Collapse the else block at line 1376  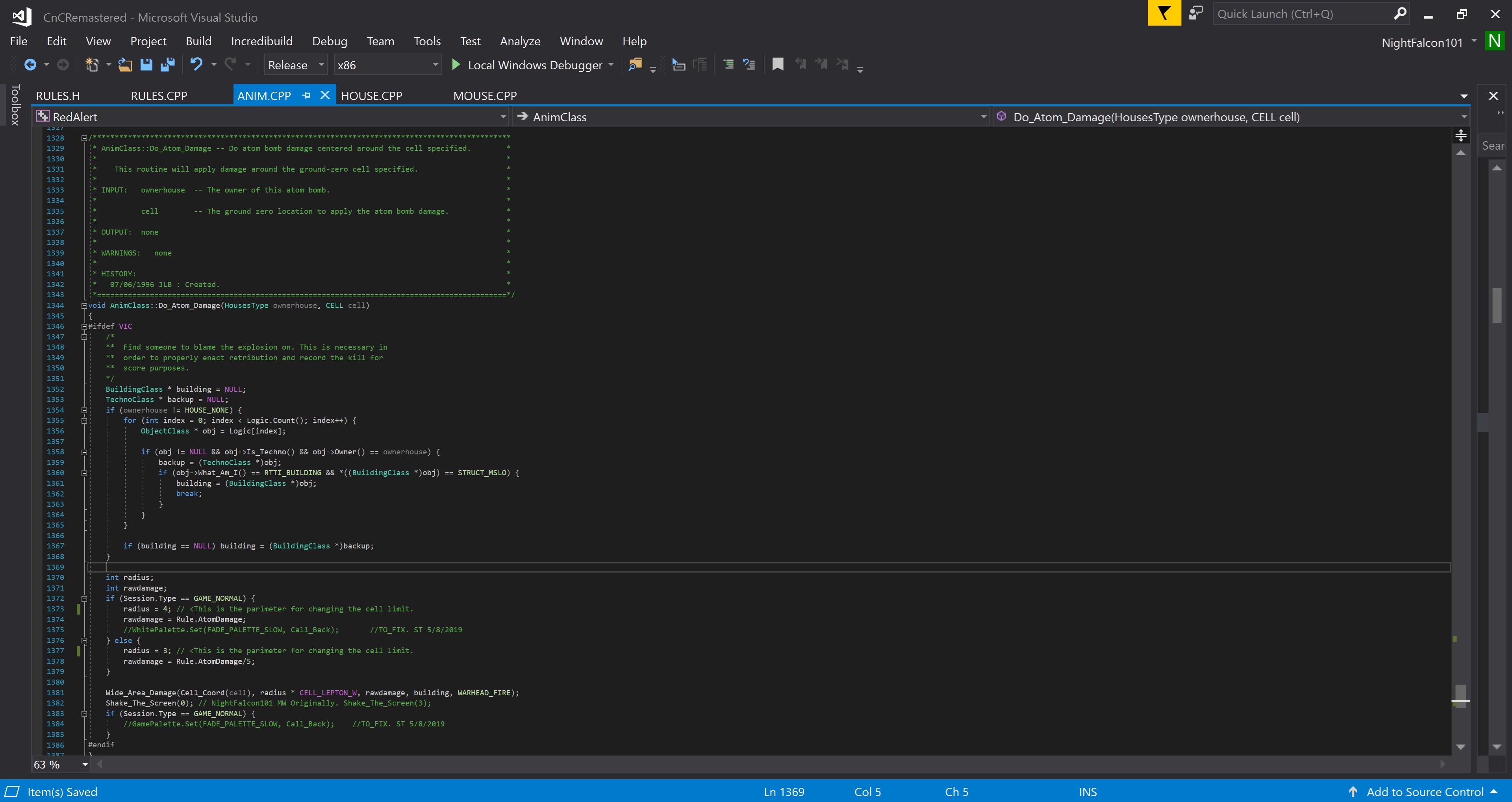84,641
